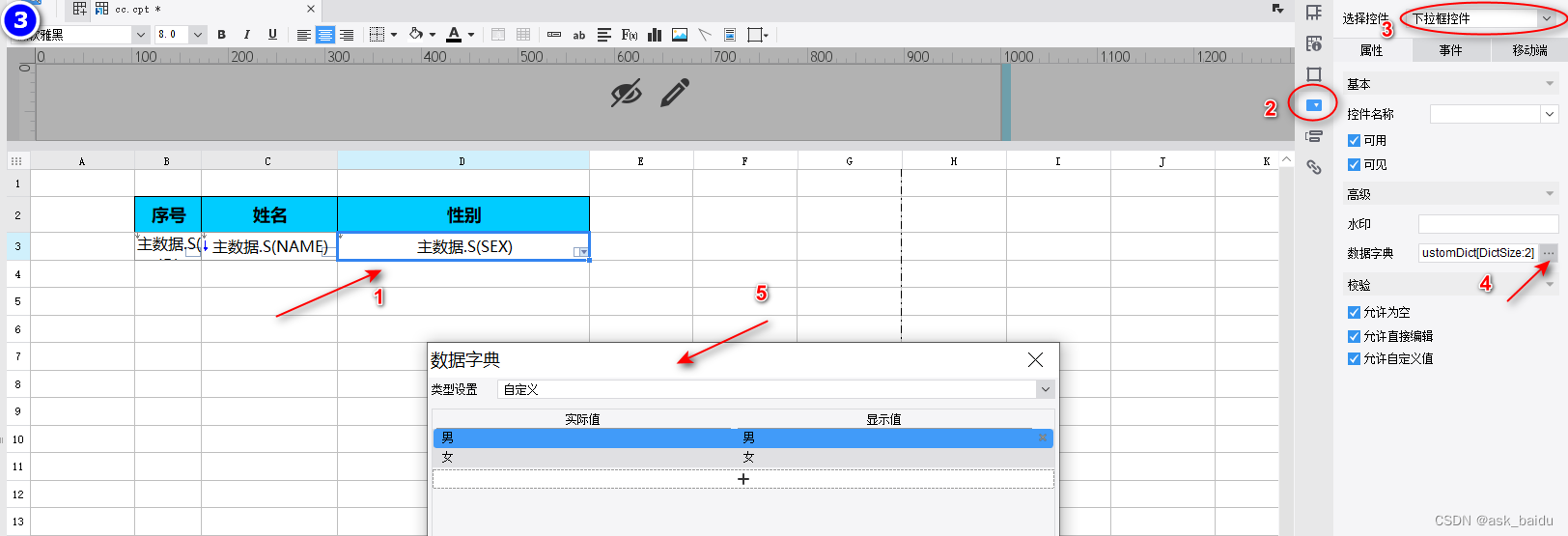The image size is (1568, 536).
Task: Align cell text center
Action: tap(325, 35)
